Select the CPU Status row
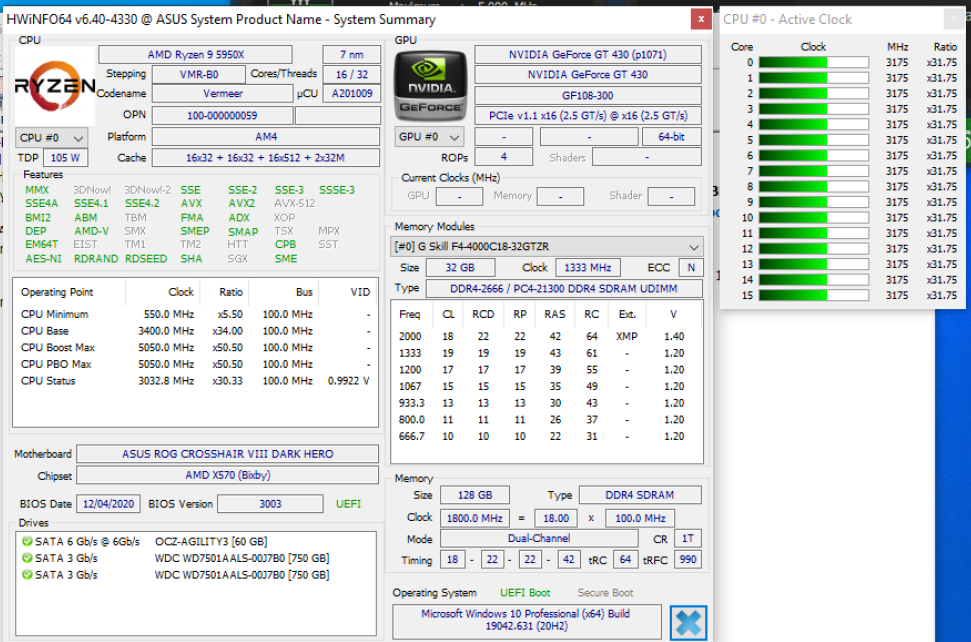The height and width of the screenshot is (642, 971). 195,381
